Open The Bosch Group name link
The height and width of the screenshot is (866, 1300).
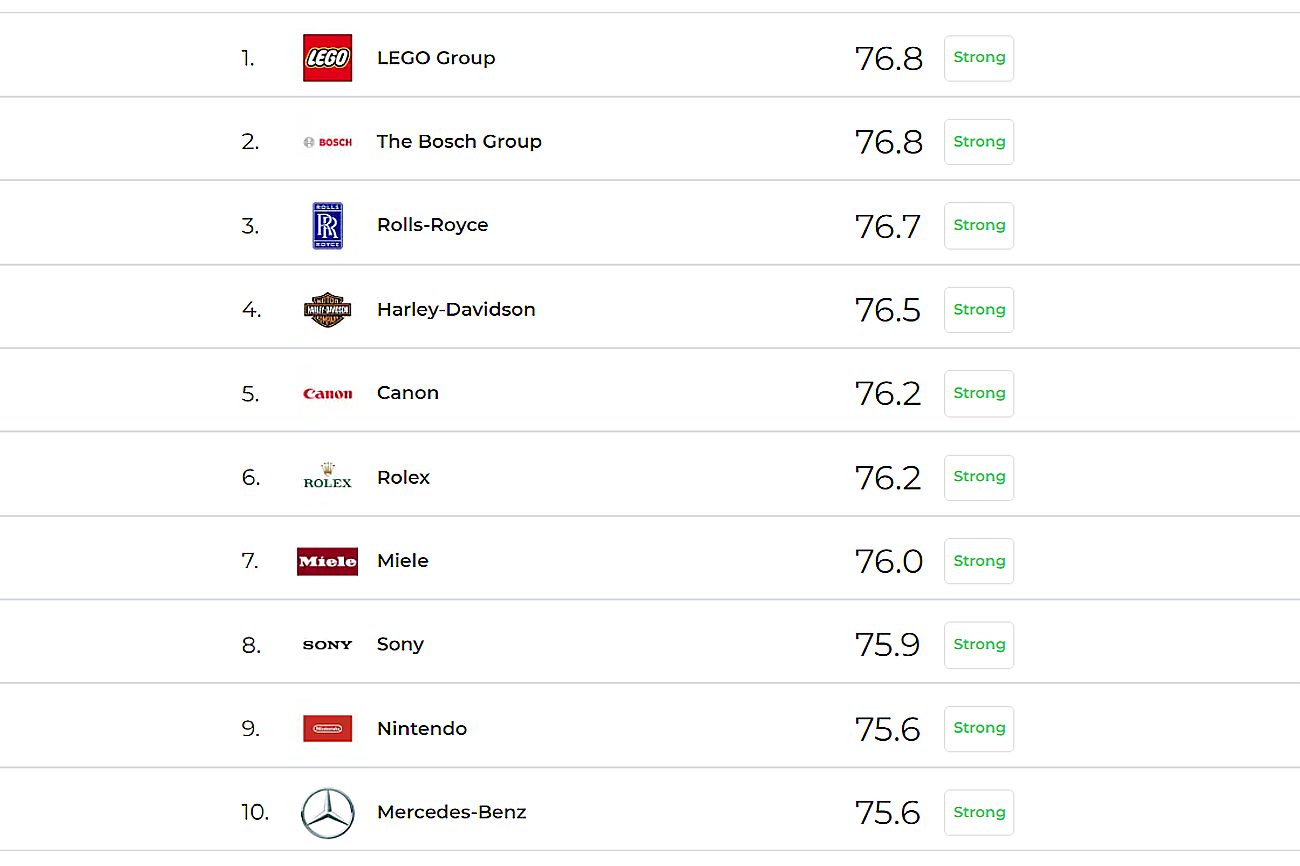click(459, 142)
